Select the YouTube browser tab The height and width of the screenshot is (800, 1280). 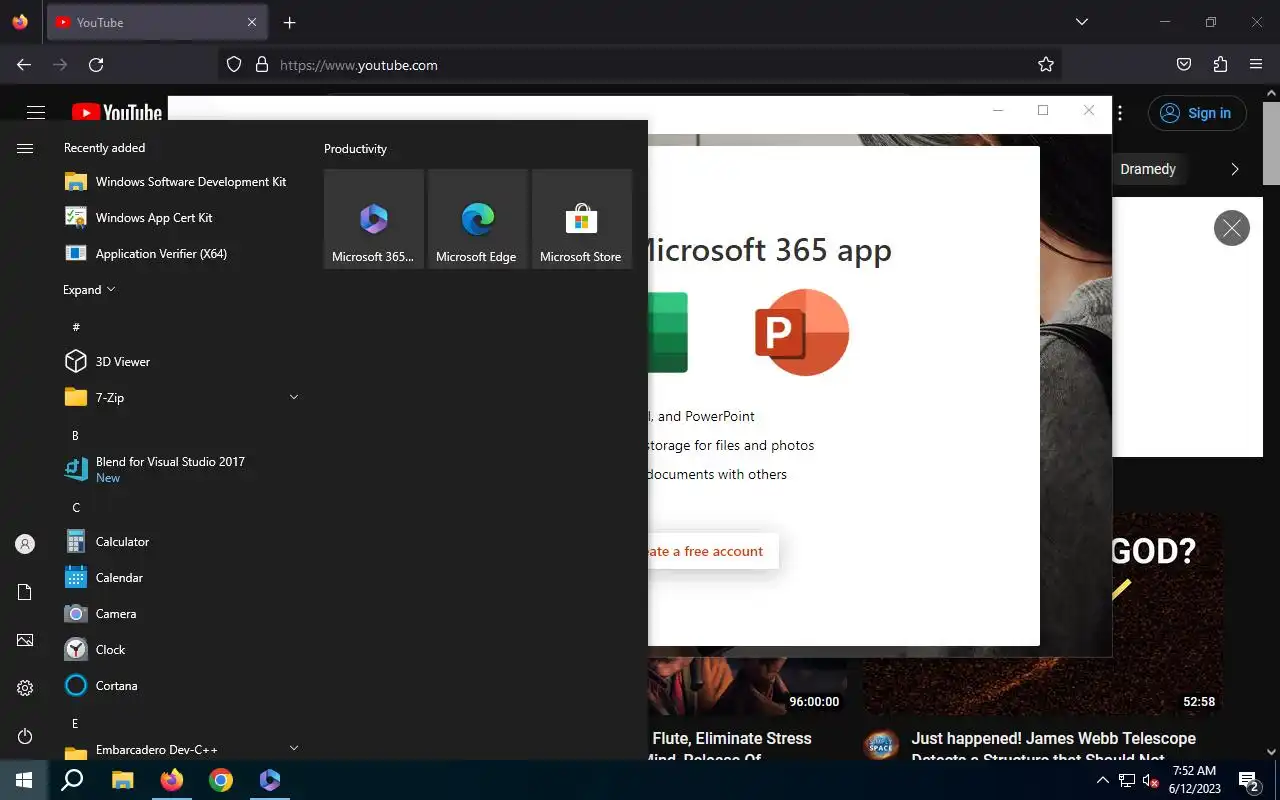pos(157,22)
